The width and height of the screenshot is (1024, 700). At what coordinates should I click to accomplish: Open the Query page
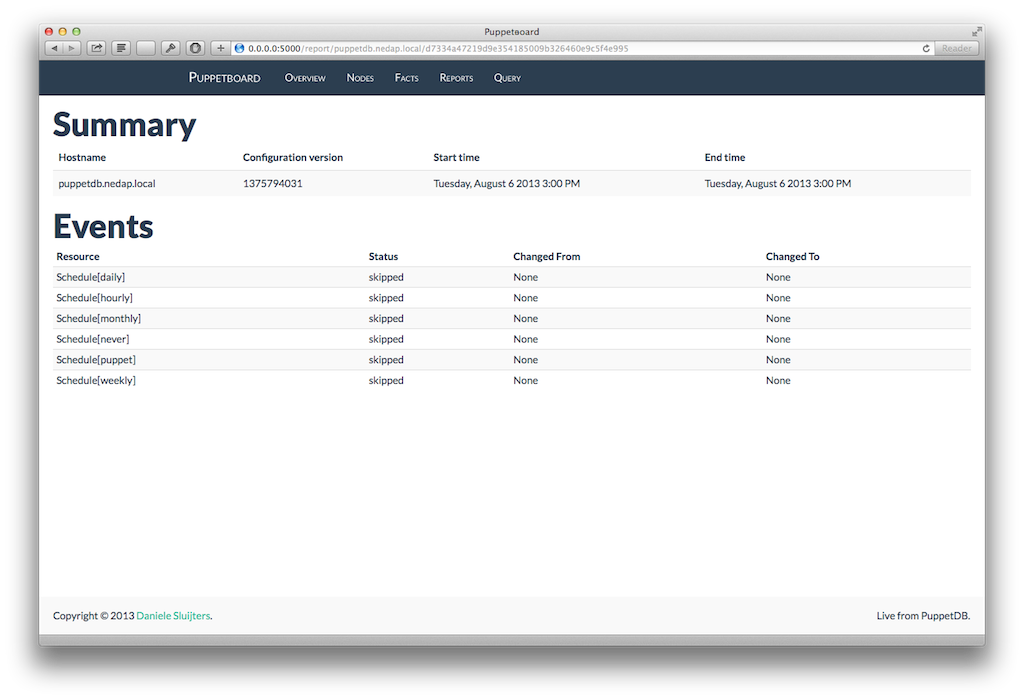click(x=507, y=78)
